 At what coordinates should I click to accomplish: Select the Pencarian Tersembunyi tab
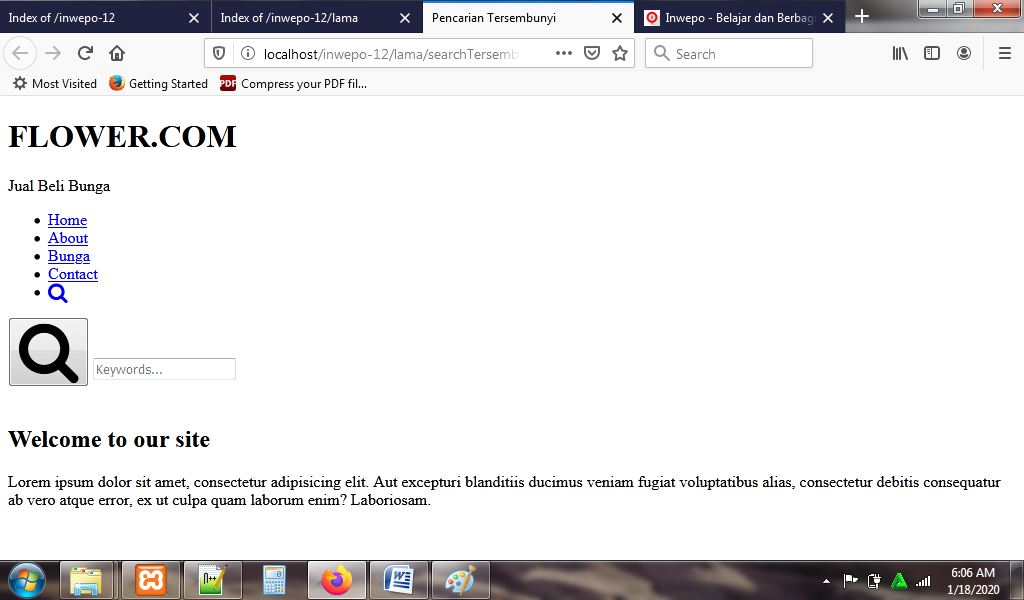(528, 18)
